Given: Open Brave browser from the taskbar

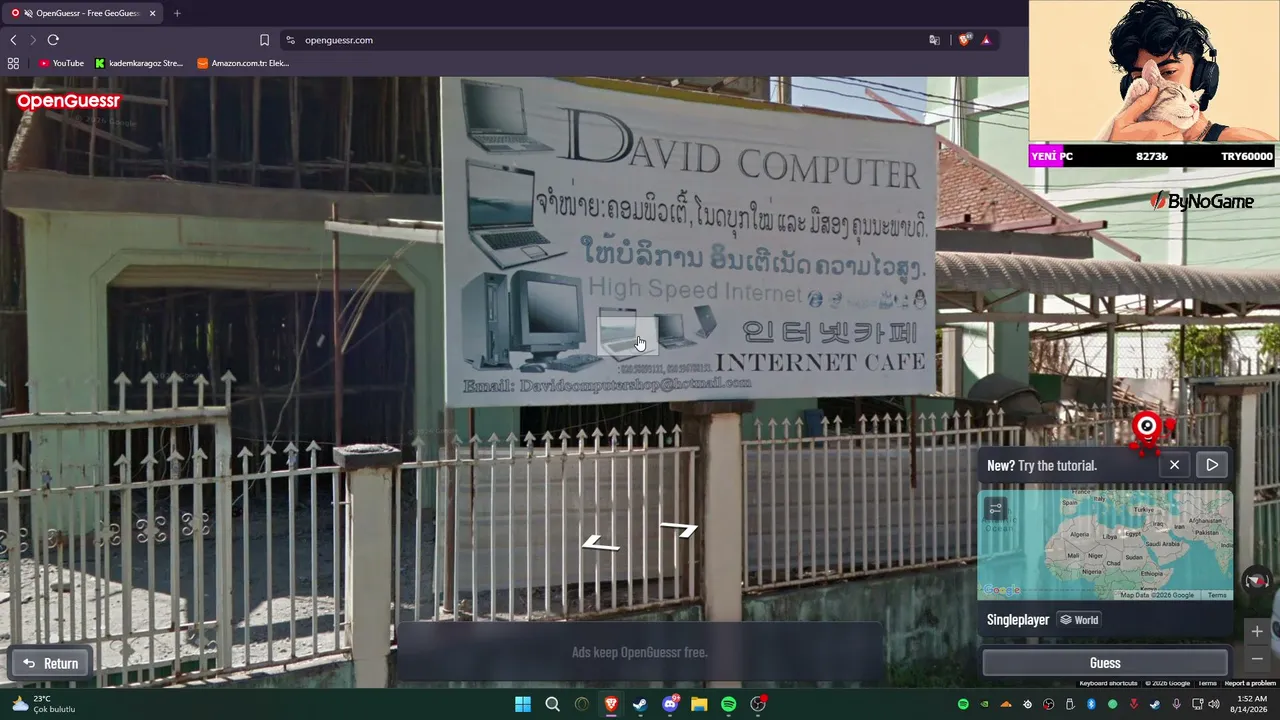Looking at the screenshot, I should 611,704.
